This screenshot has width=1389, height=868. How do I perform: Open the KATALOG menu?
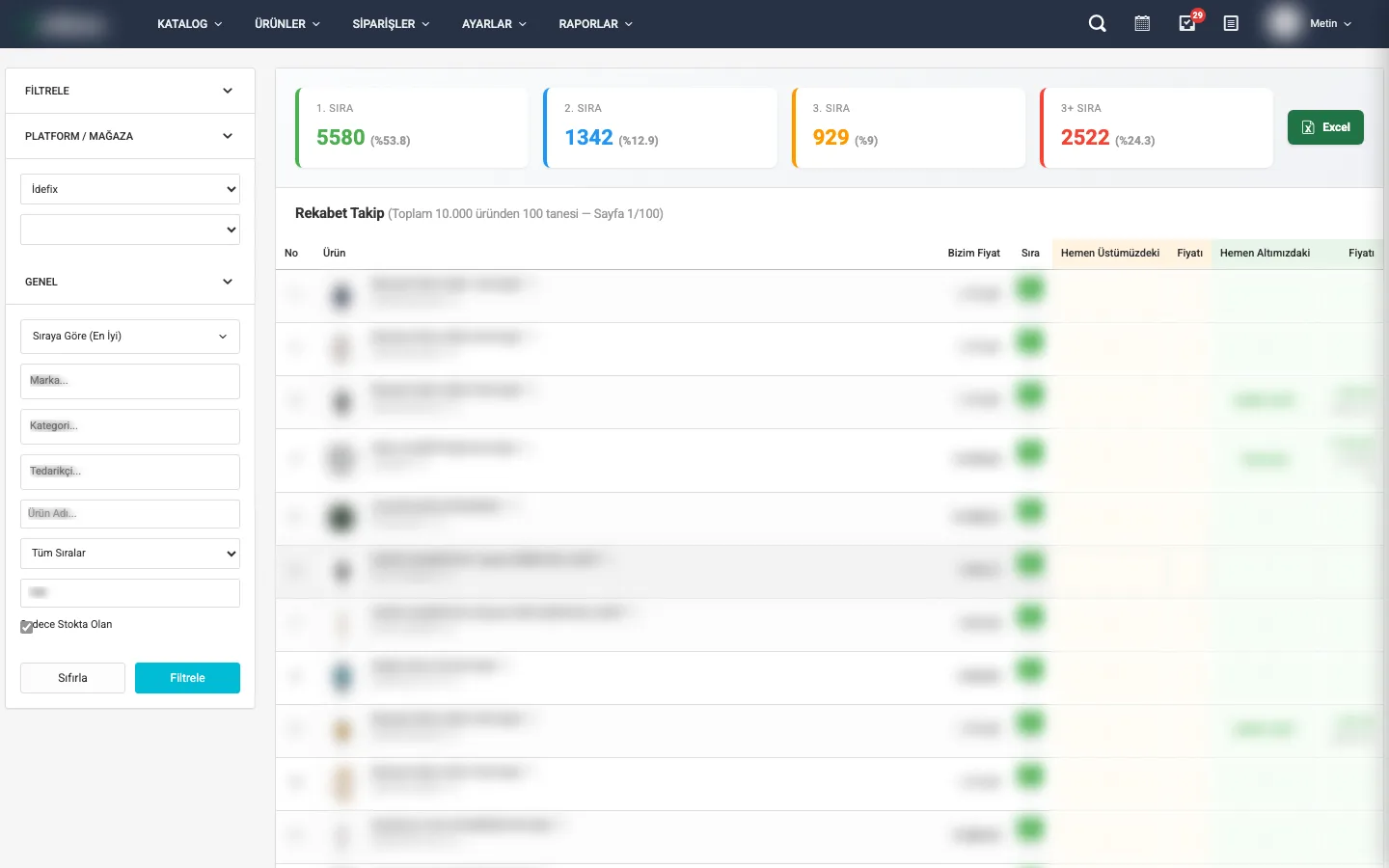[189, 24]
